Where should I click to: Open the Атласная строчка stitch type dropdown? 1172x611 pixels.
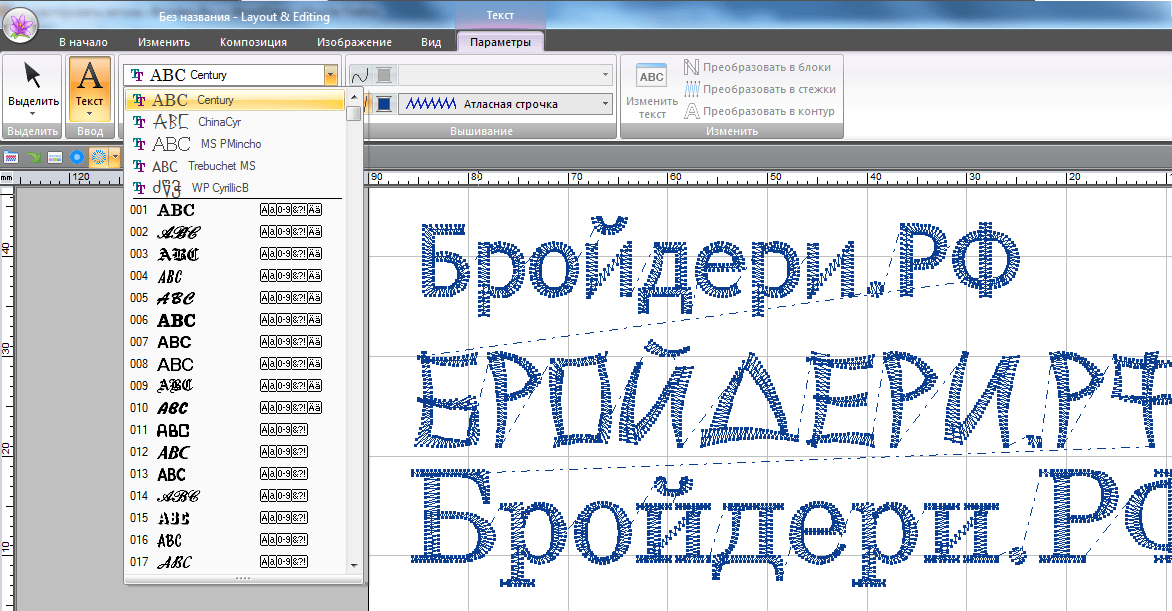[x=605, y=104]
